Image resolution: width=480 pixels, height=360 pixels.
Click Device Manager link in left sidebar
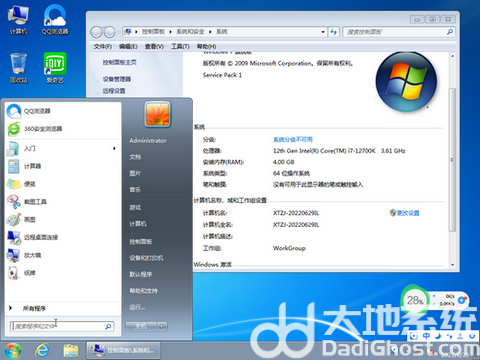[117, 79]
